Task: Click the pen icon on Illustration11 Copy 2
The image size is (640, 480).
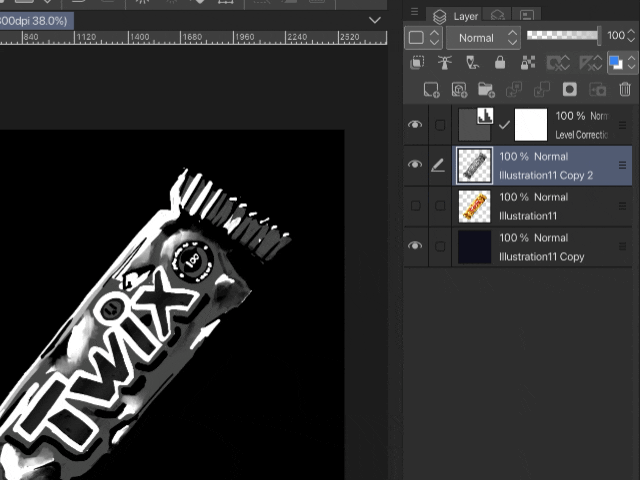Action: [438, 165]
